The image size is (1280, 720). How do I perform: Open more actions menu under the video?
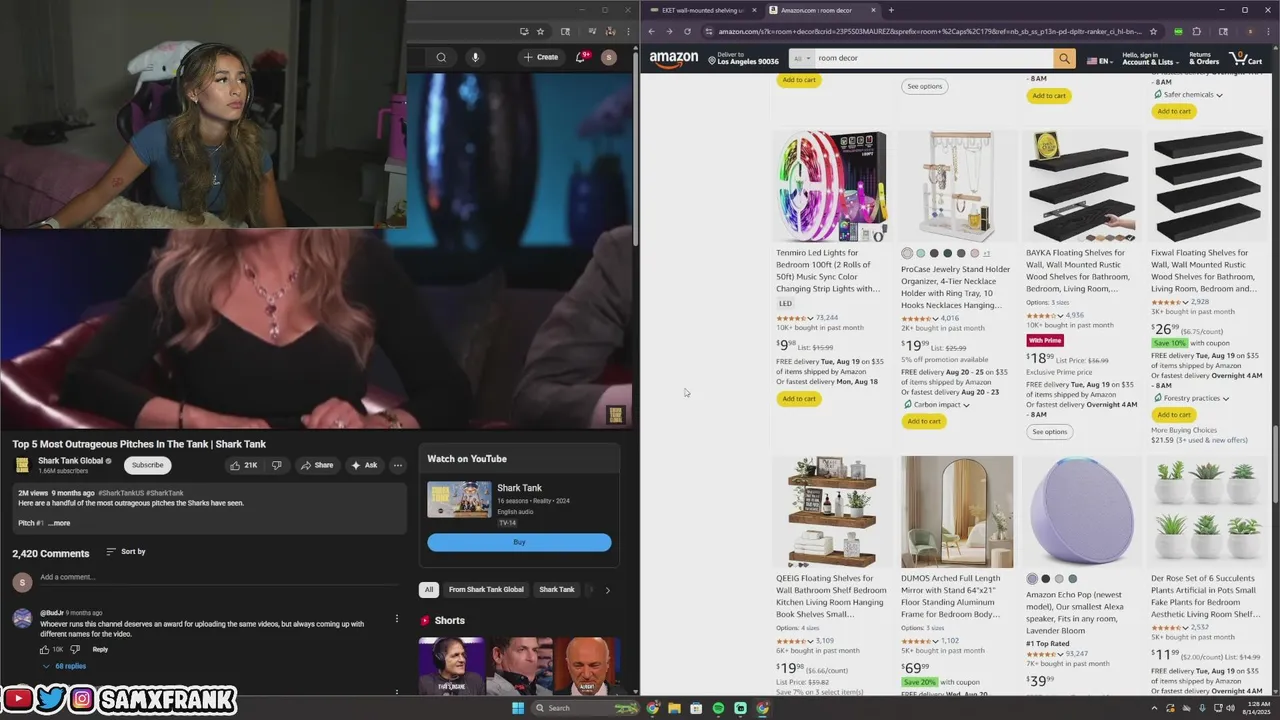[x=397, y=465]
